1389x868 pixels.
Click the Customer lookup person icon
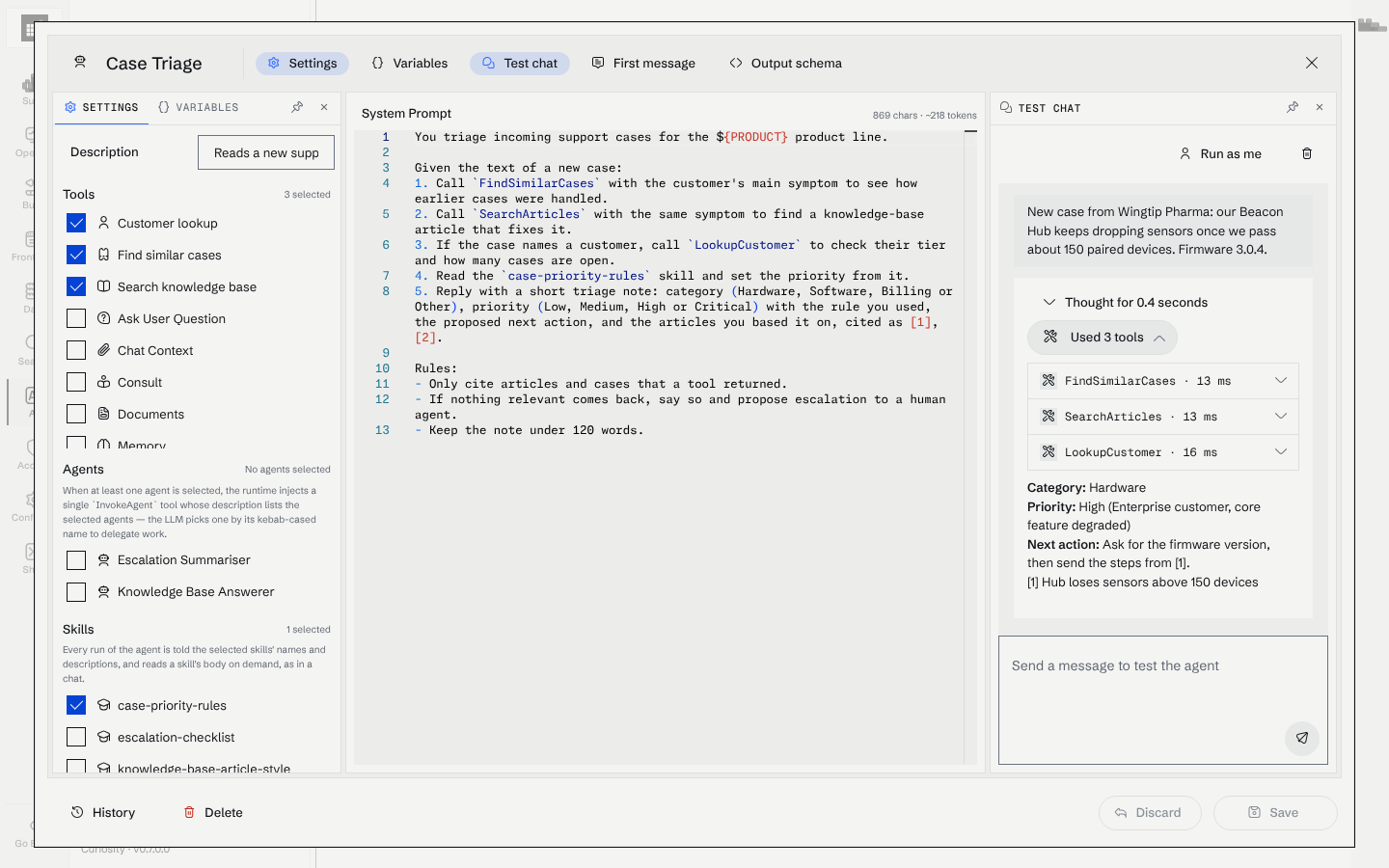pyautogui.click(x=104, y=223)
